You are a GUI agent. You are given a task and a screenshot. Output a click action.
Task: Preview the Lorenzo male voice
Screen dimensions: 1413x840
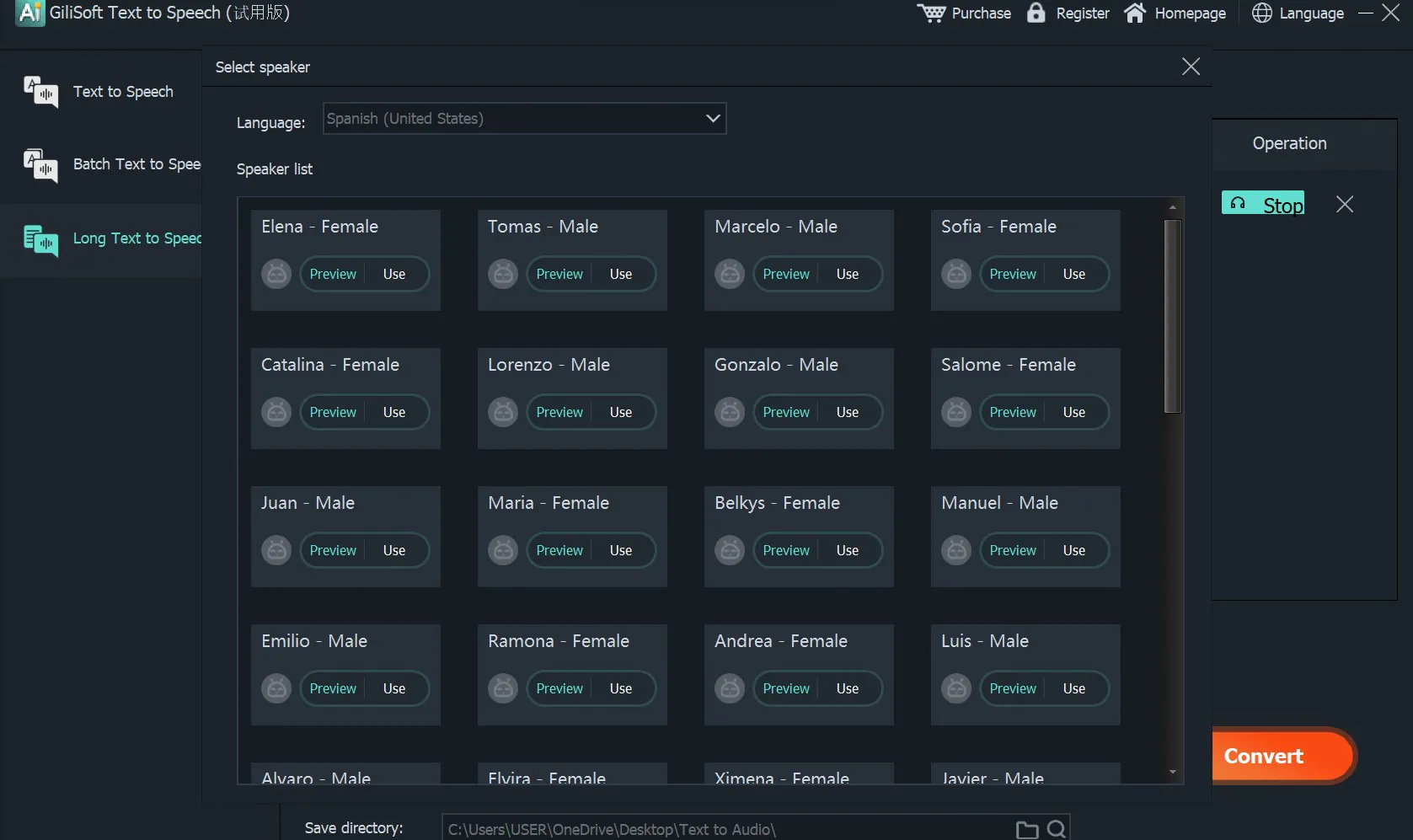[559, 412]
